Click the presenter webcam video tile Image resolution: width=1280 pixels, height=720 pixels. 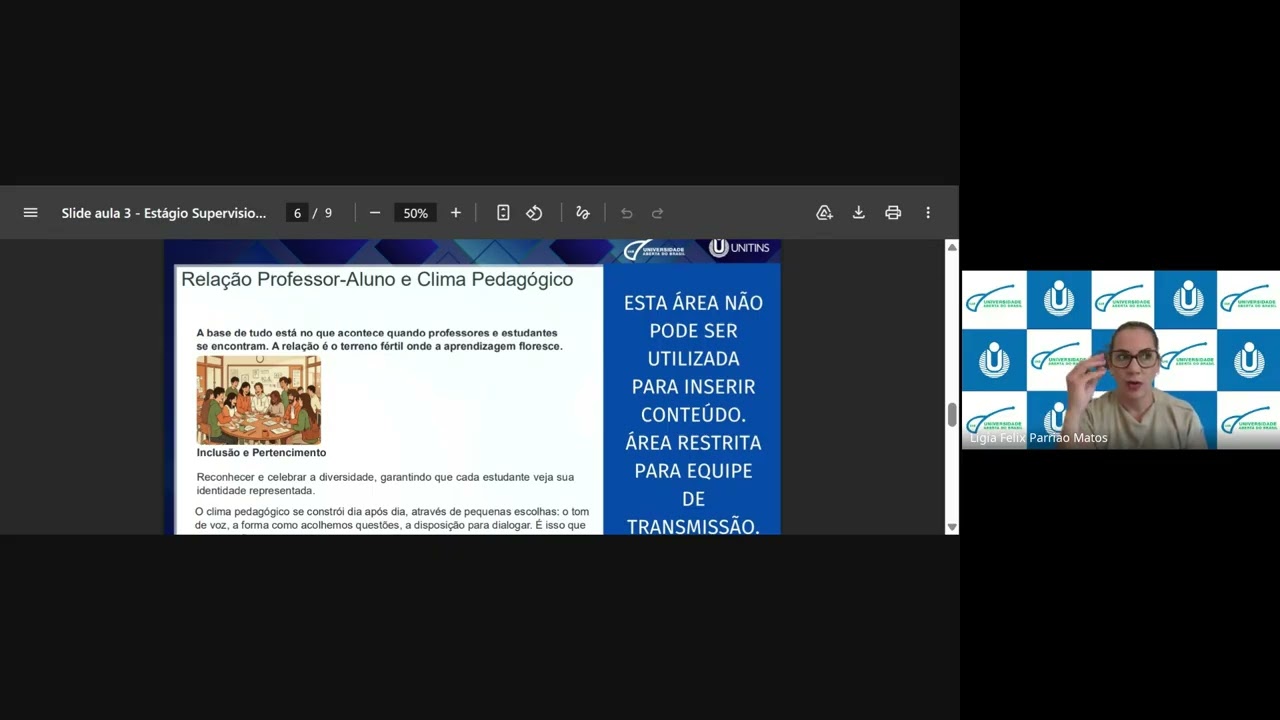click(x=1120, y=360)
